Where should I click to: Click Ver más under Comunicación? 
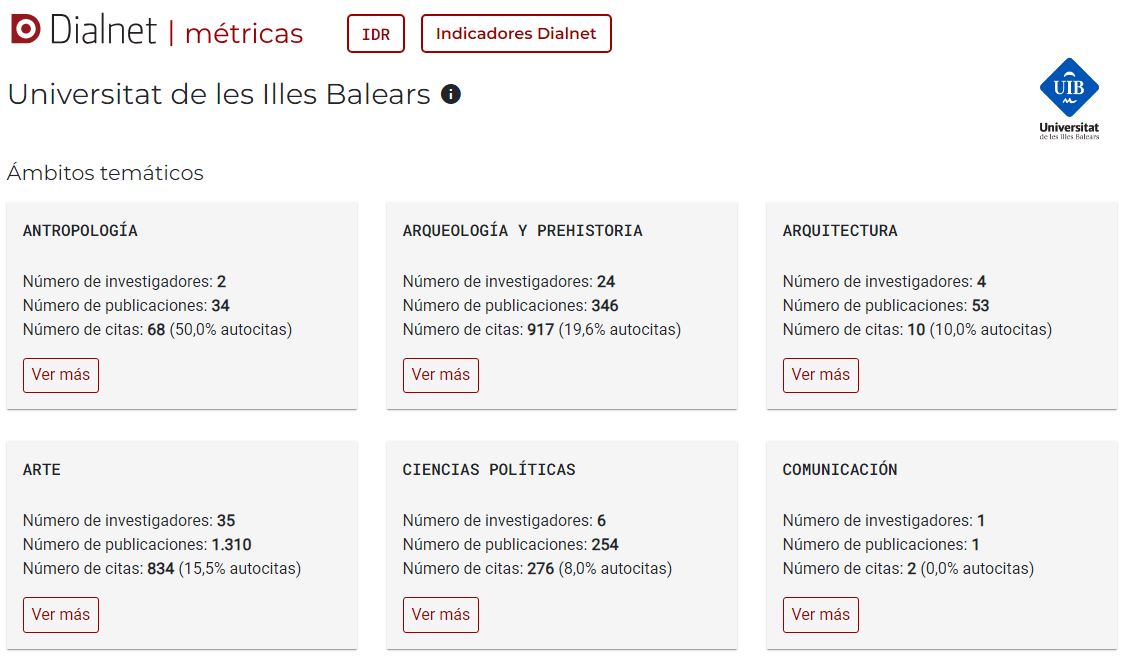click(x=820, y=615)
